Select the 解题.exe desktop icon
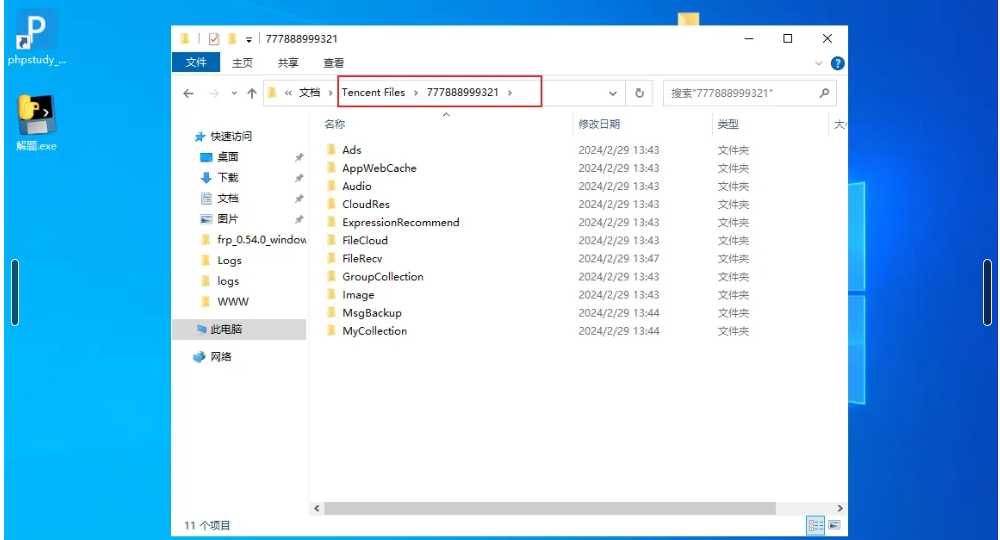This screenshot has height=540, width=1000. point(36,123)
